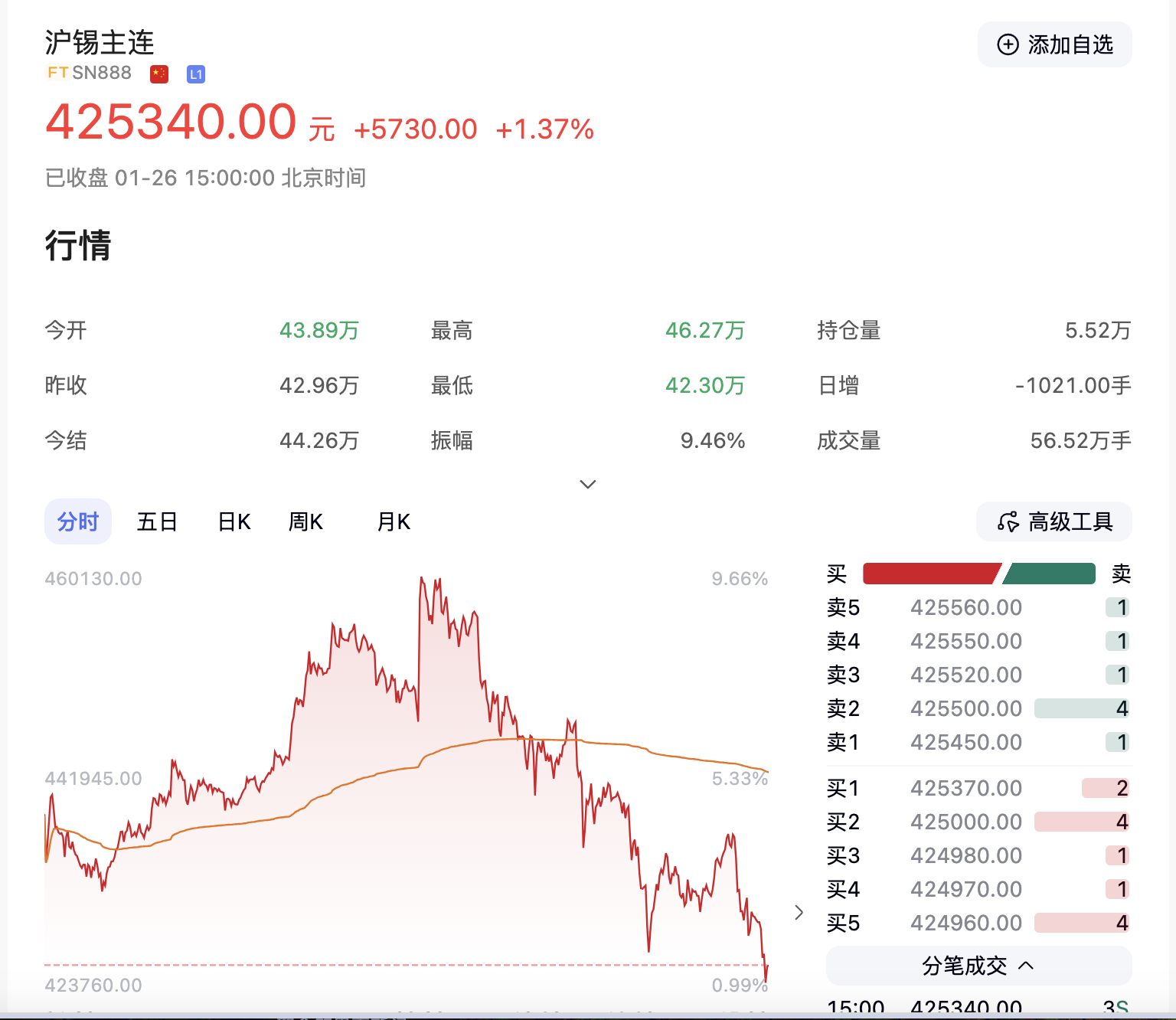
Task: Click the 卖1 price 425450.00 row
Action: tap(966, 742)
